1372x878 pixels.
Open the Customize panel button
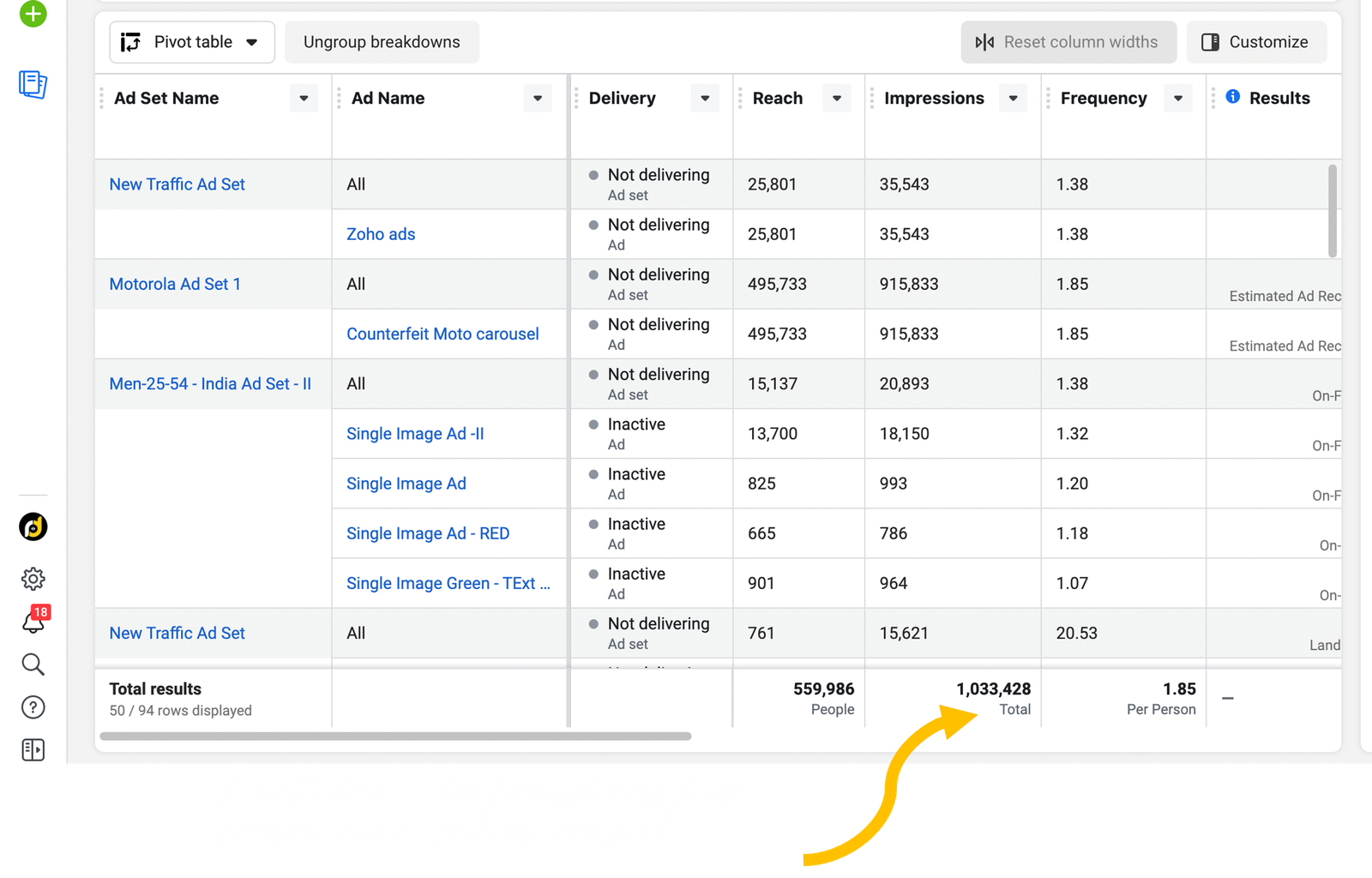click(x=1255, y=42)
